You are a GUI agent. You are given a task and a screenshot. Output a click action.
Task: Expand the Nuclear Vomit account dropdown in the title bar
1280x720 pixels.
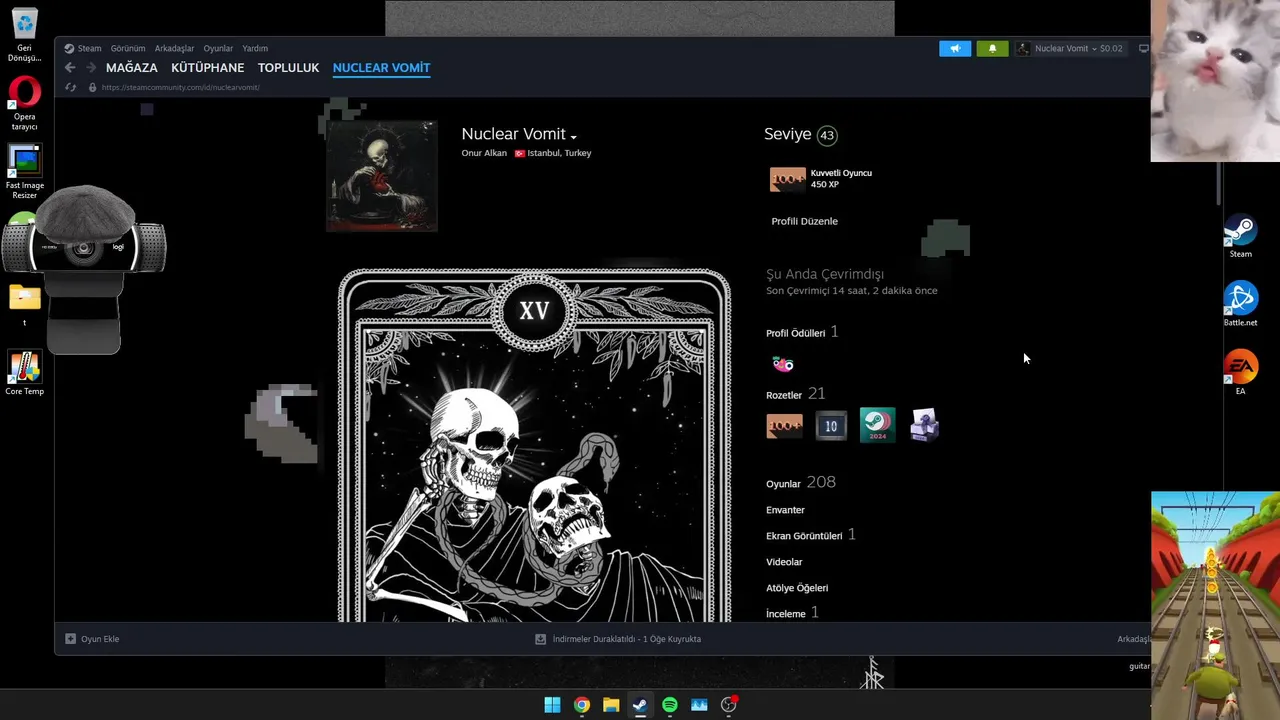(1094, 49)
